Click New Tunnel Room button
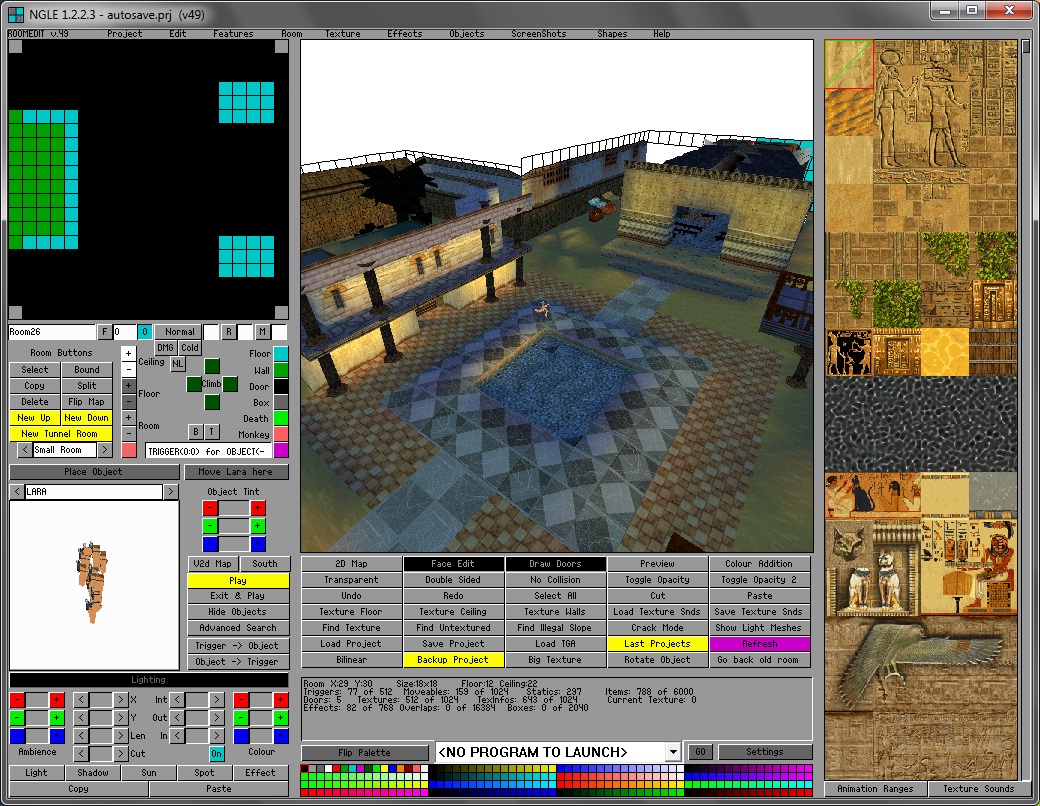 [x=60, y=434]
